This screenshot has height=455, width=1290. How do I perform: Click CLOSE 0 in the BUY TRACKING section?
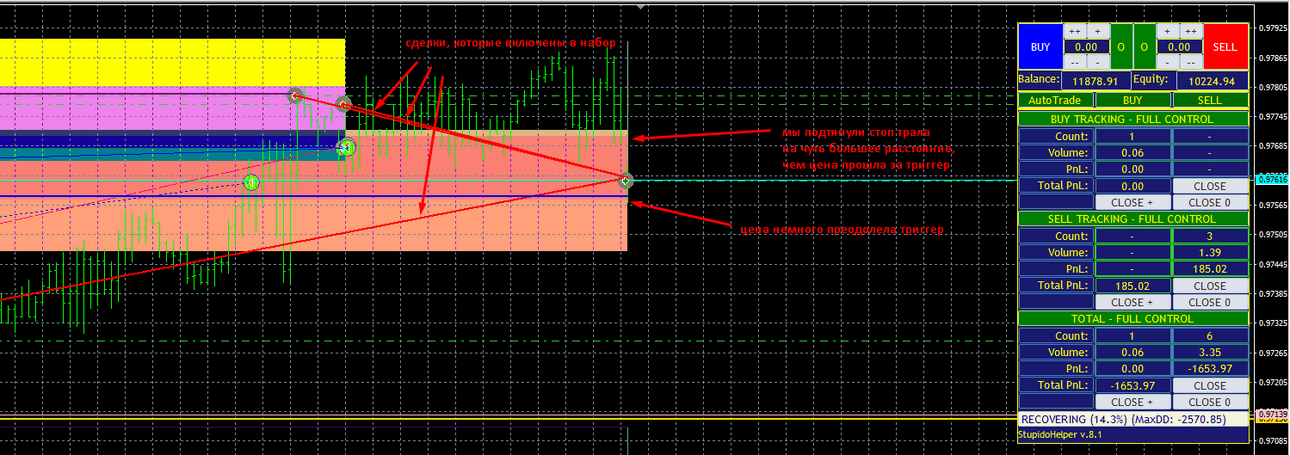click(x=1210, y=202)
